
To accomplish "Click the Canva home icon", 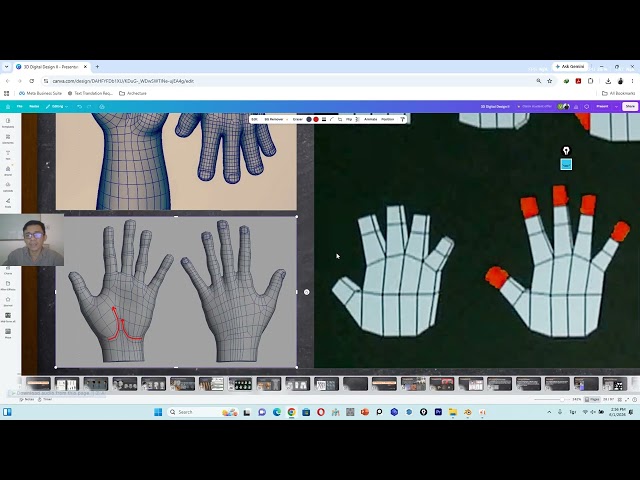I will tap(8, 107).
